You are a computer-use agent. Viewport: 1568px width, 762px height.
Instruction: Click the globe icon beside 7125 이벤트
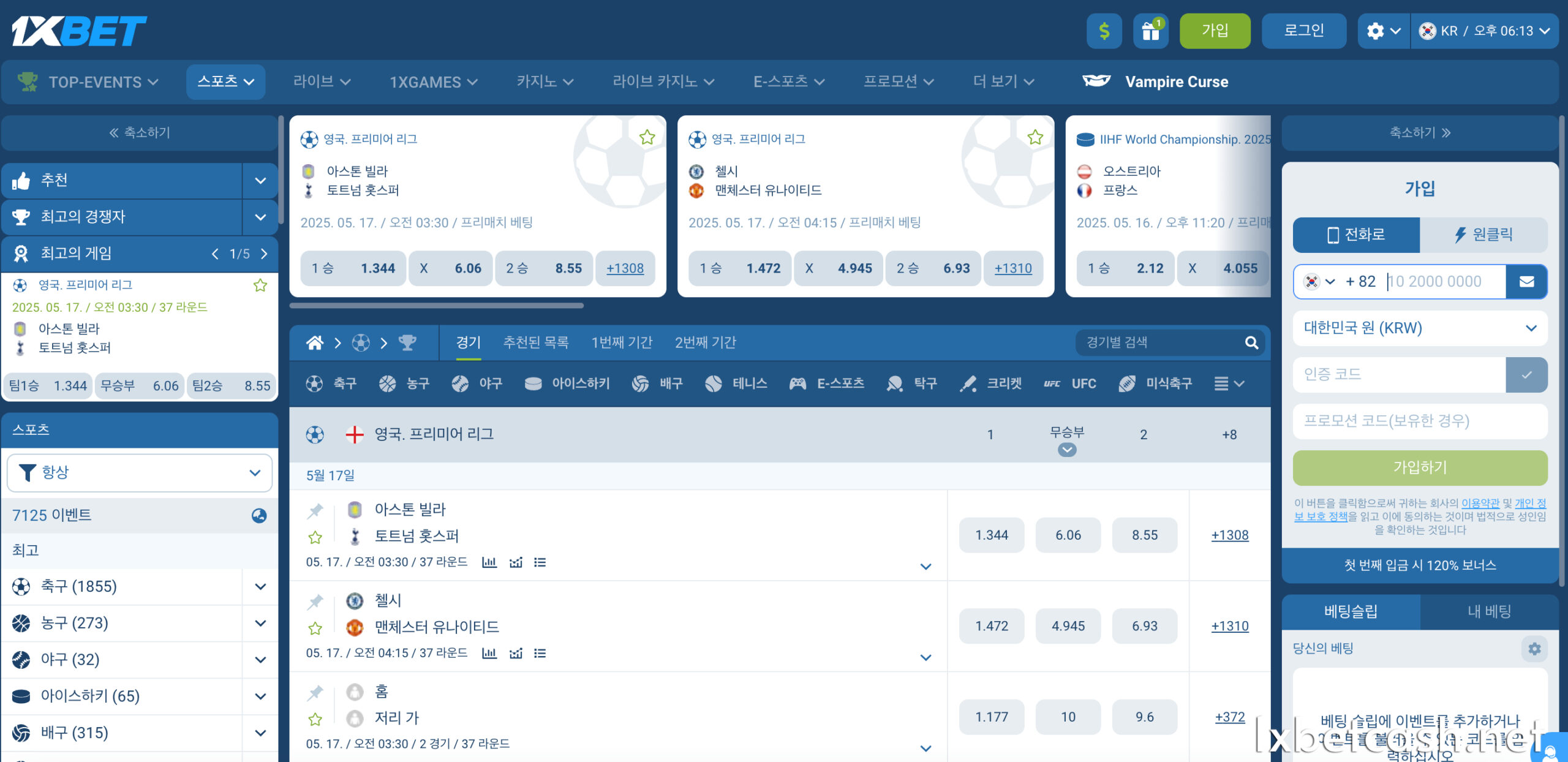tap(259, 515)
